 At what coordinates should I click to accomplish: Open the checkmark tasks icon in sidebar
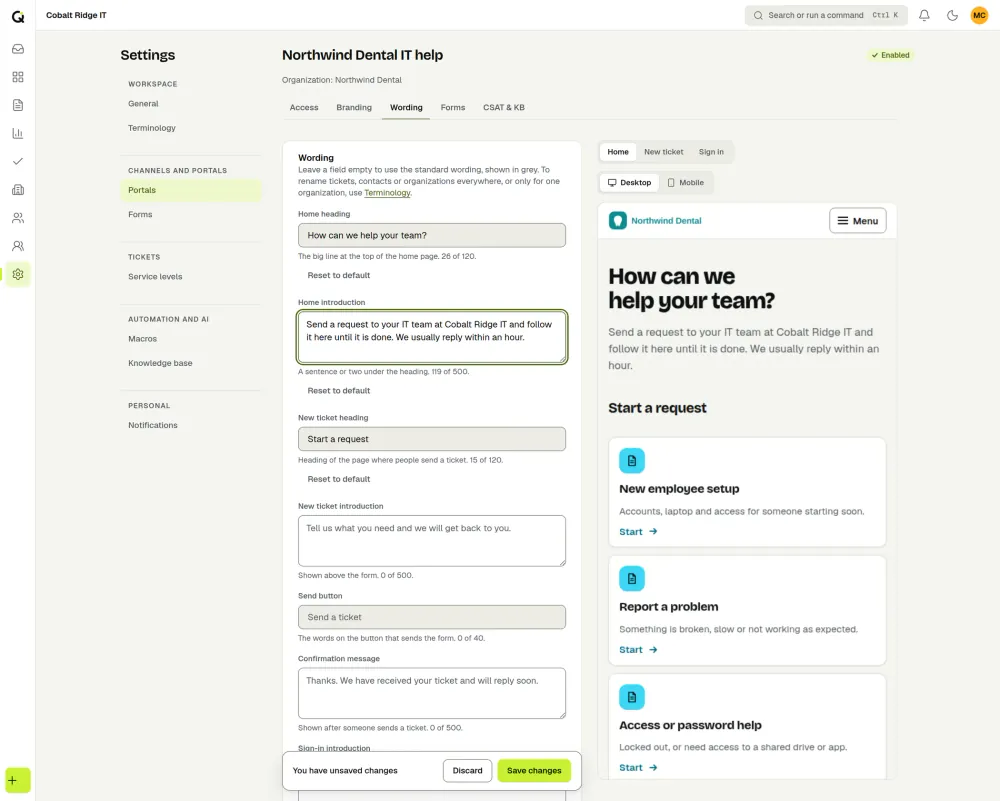point(18,161)
